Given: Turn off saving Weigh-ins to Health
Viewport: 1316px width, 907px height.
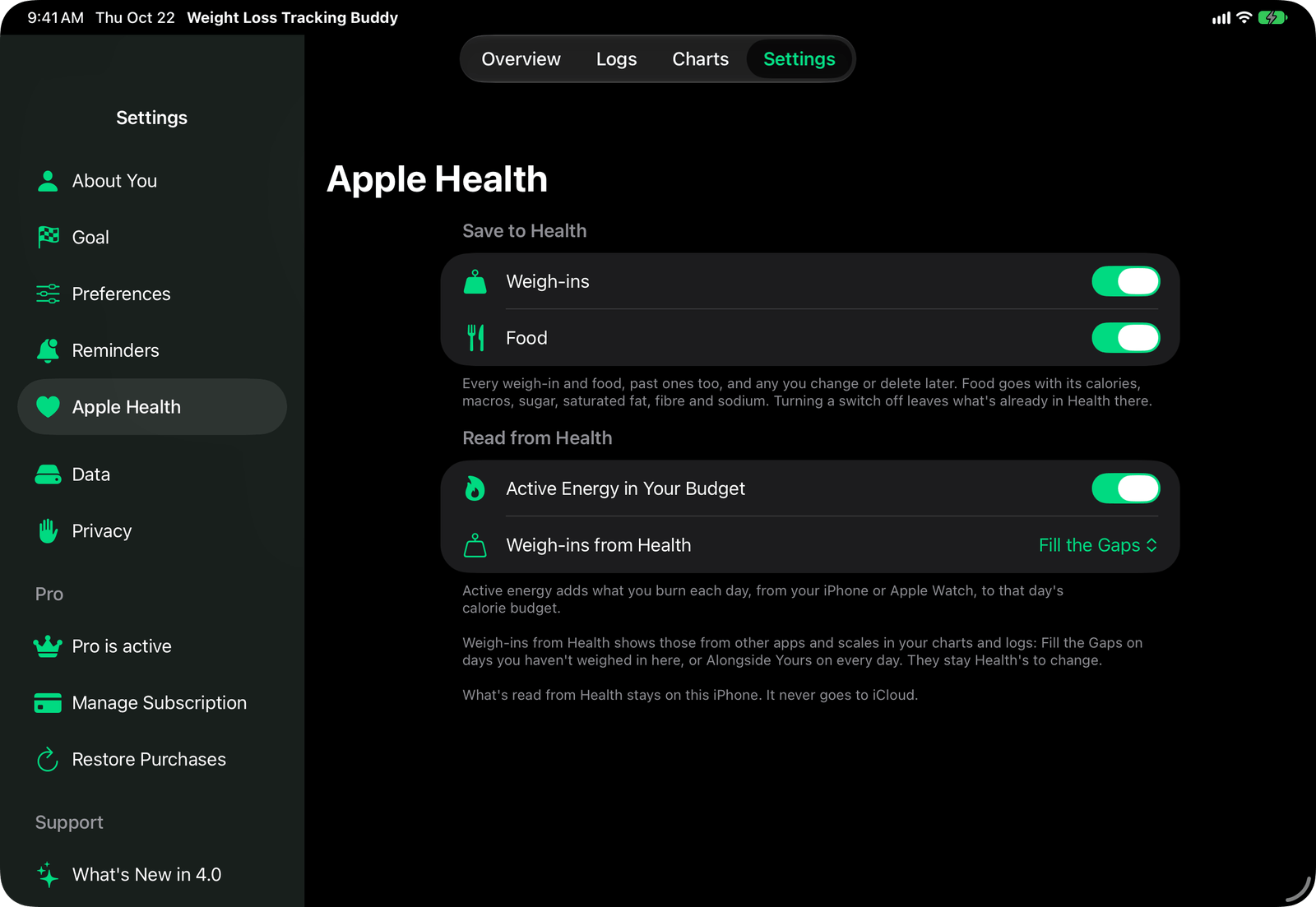Looking at the screenshot, I should pyautogui.click(x=1125, y=281).
